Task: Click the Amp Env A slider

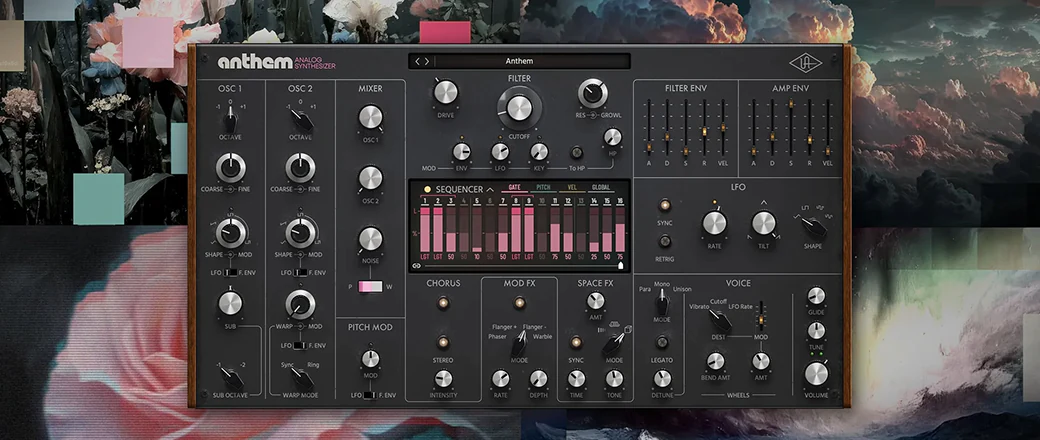Action: pos(753,128)
